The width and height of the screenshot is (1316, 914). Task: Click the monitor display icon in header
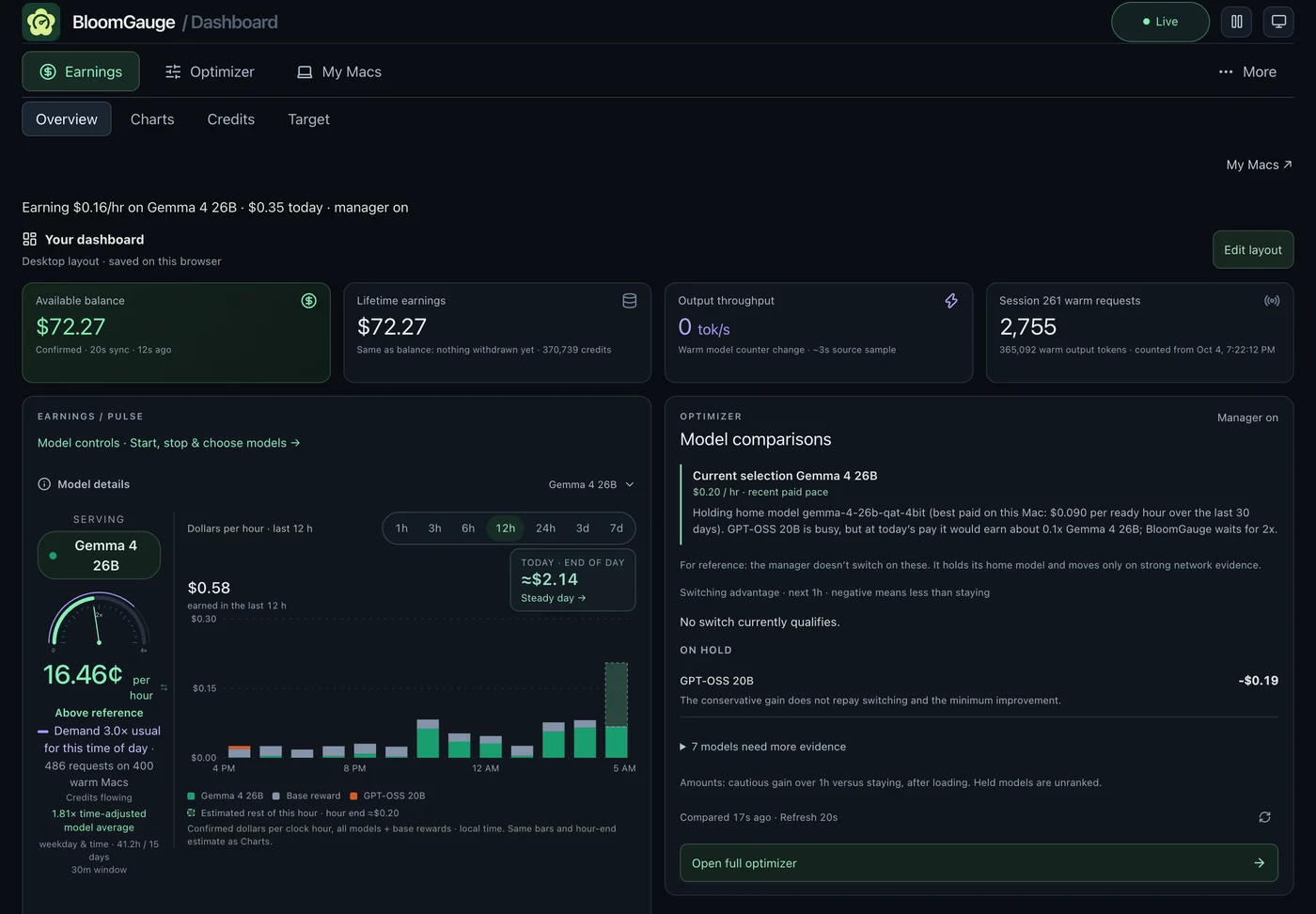(x=1278, y=22)
